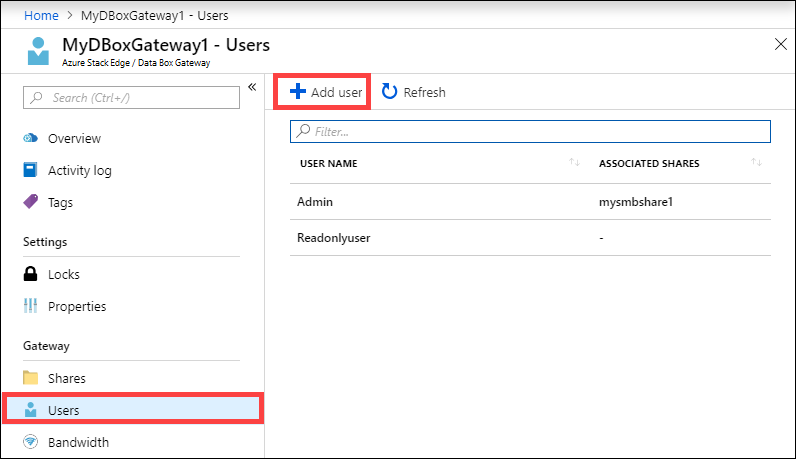Select the Admin user row
Image resolution: width=796 pixels, height=459 pixels.
[530, 202]
